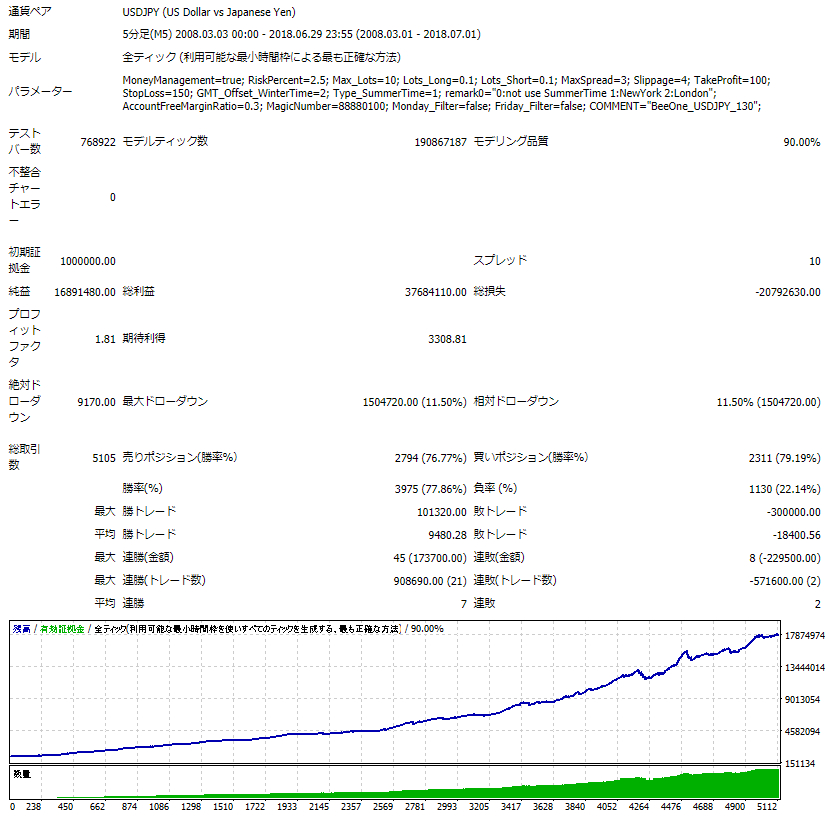Click consecutive wins value 45 (173700.00)

tap(430, 558)
